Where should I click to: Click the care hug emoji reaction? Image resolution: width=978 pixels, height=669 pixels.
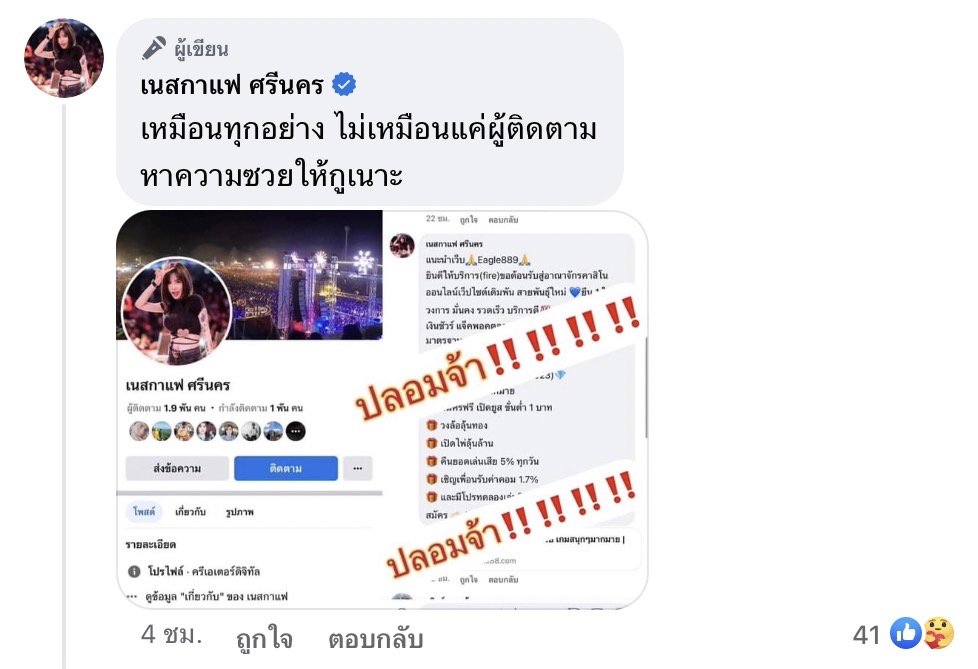pos(938,633)
